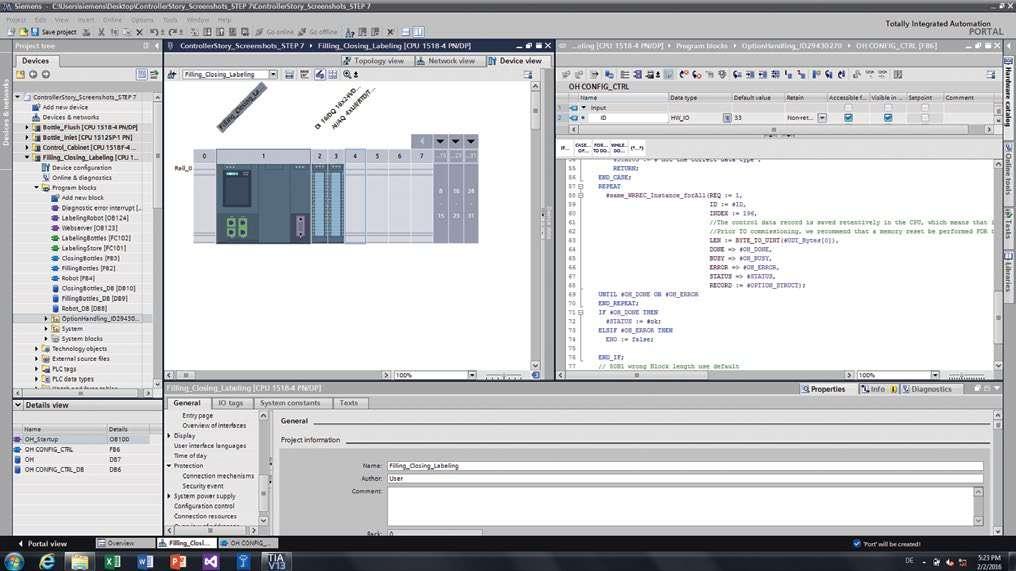The image size is (1016, 571).
Task: Collapse the Details view panel
Action: click(18, 405)
